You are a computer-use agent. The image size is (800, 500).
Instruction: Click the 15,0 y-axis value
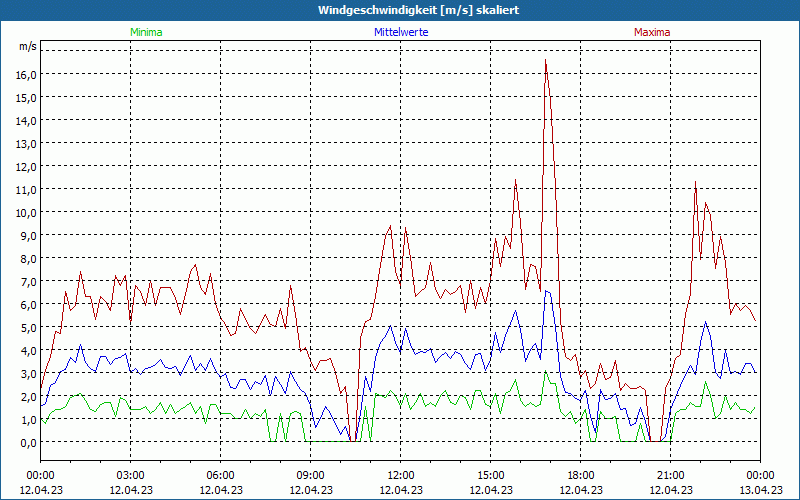pyautogui.click(x=27, y=97)
